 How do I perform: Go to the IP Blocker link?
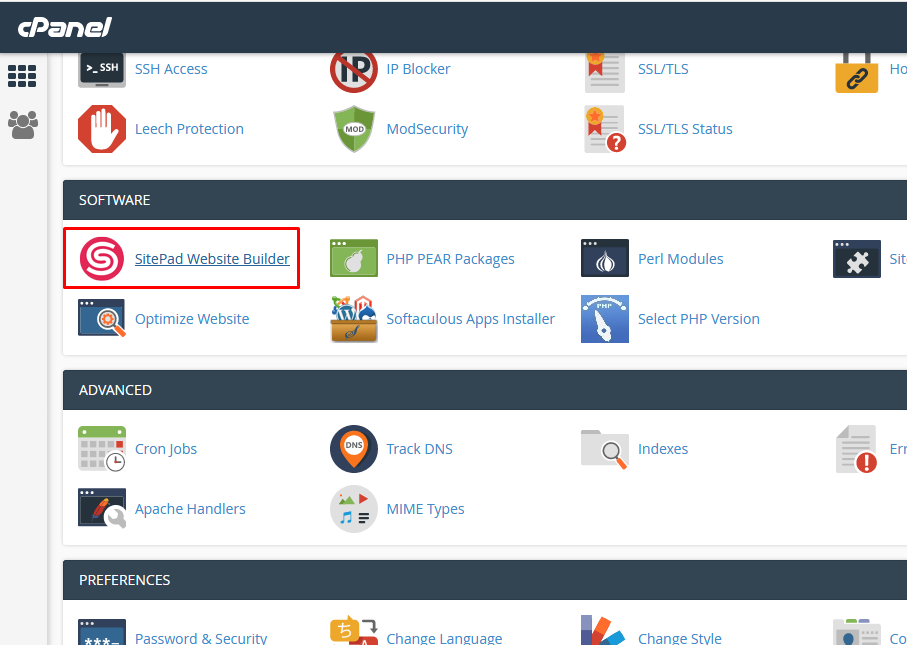[x=418, y=69]
